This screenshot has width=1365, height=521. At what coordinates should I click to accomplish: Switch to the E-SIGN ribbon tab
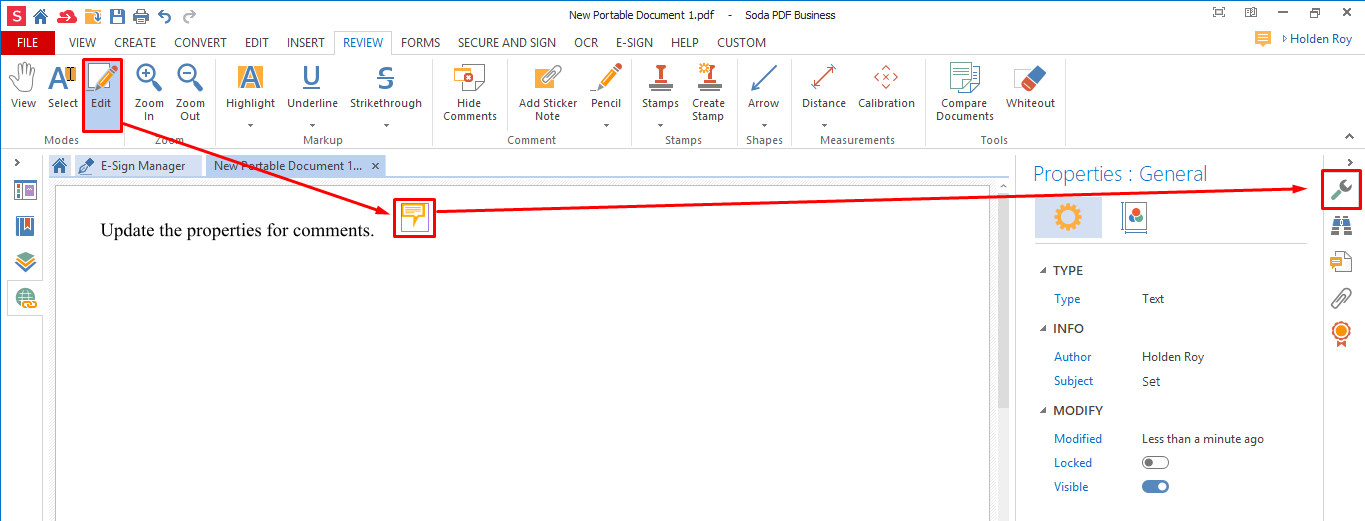point(634,43)
